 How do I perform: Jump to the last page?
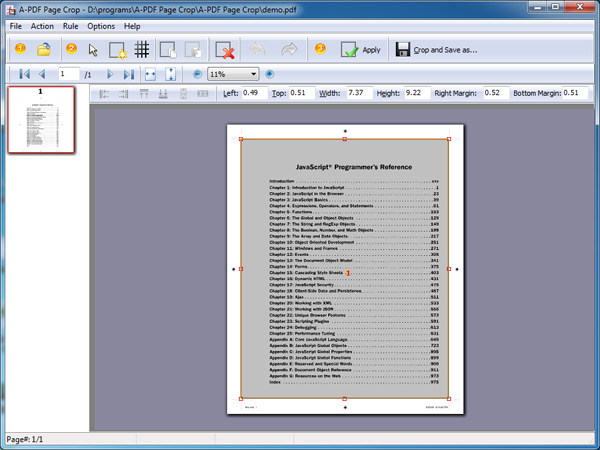[x=129, y=74]
